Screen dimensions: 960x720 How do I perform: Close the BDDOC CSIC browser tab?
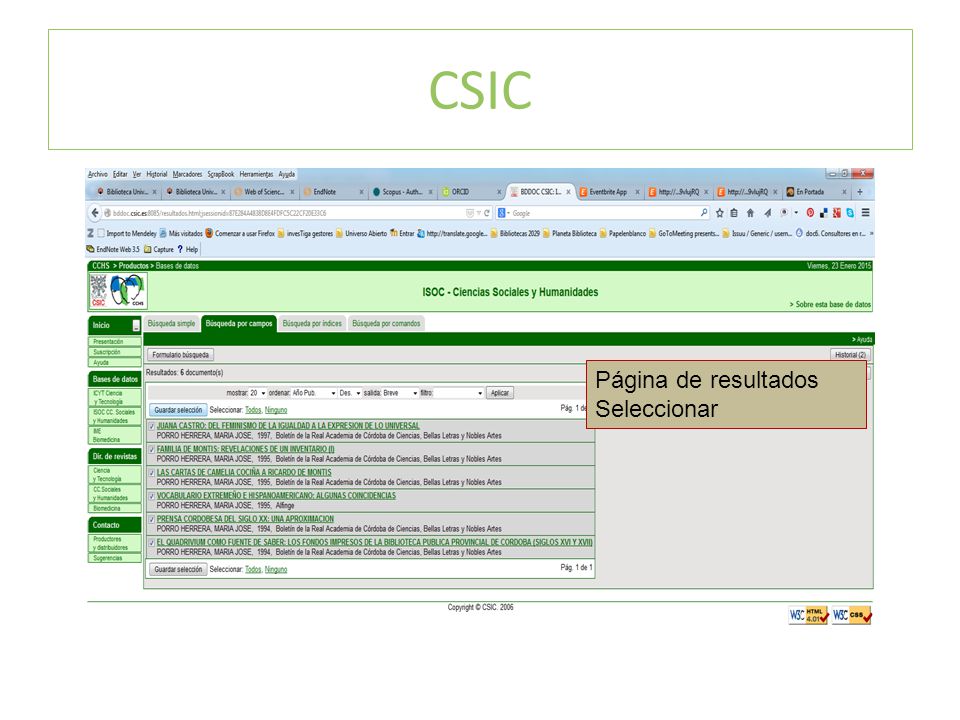[568, 192]
